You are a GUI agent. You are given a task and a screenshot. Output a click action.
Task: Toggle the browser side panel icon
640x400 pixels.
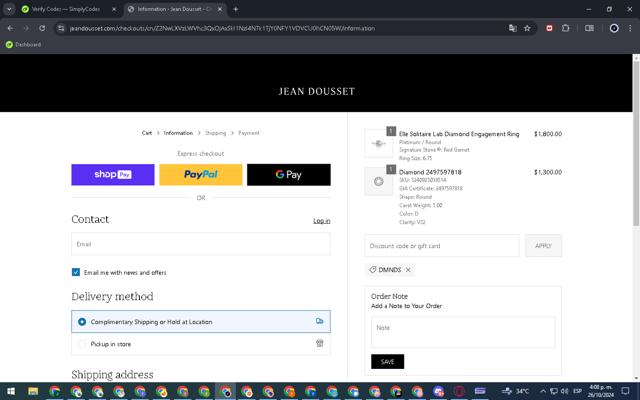(589, 28)
